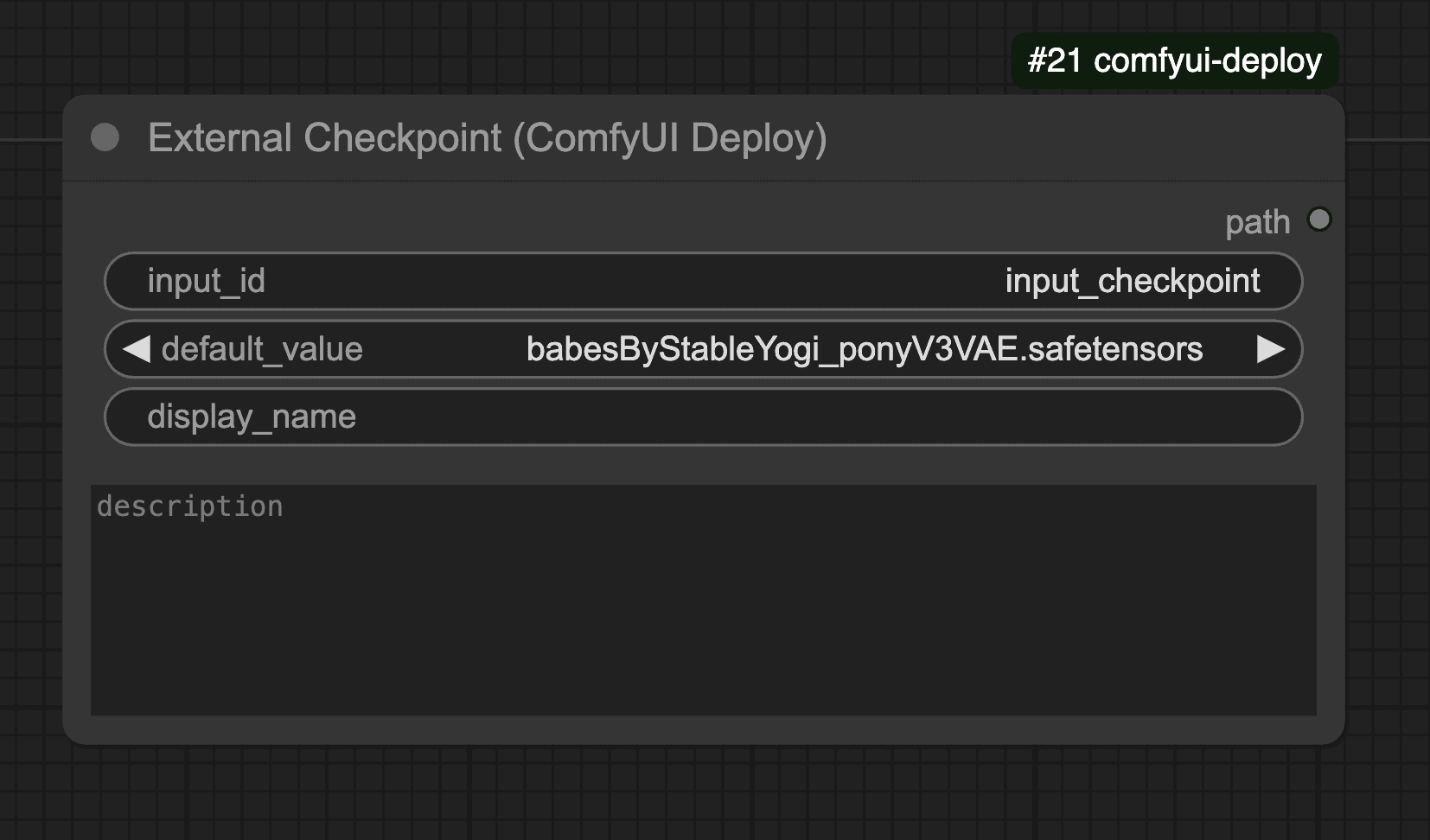Click the input_id field showing input_checkpoint
The image size is (1430, 840).
click(x=704, y=281)
